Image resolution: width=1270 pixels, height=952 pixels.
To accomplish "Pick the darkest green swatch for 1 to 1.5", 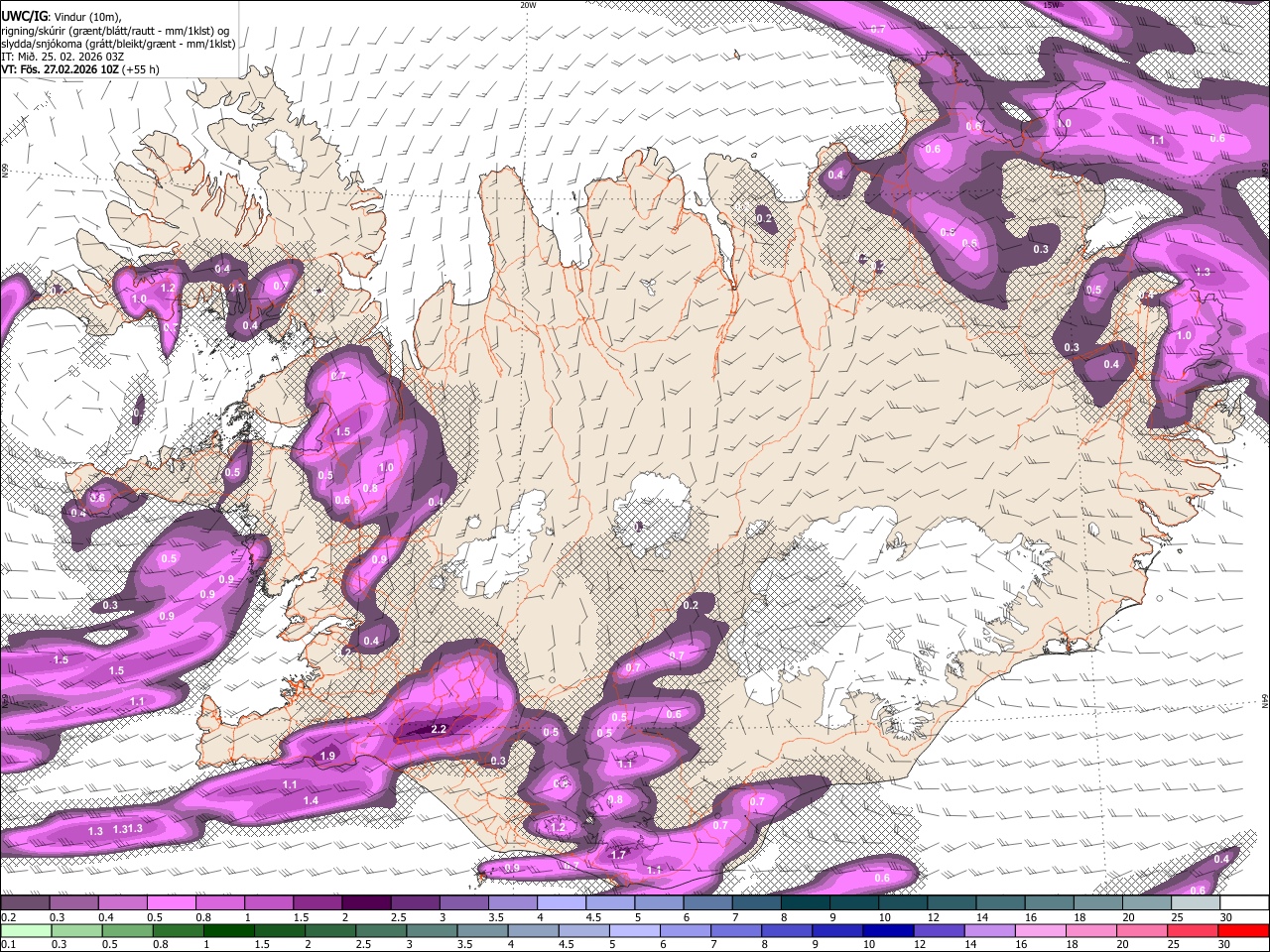I will [x=228, y=930].
